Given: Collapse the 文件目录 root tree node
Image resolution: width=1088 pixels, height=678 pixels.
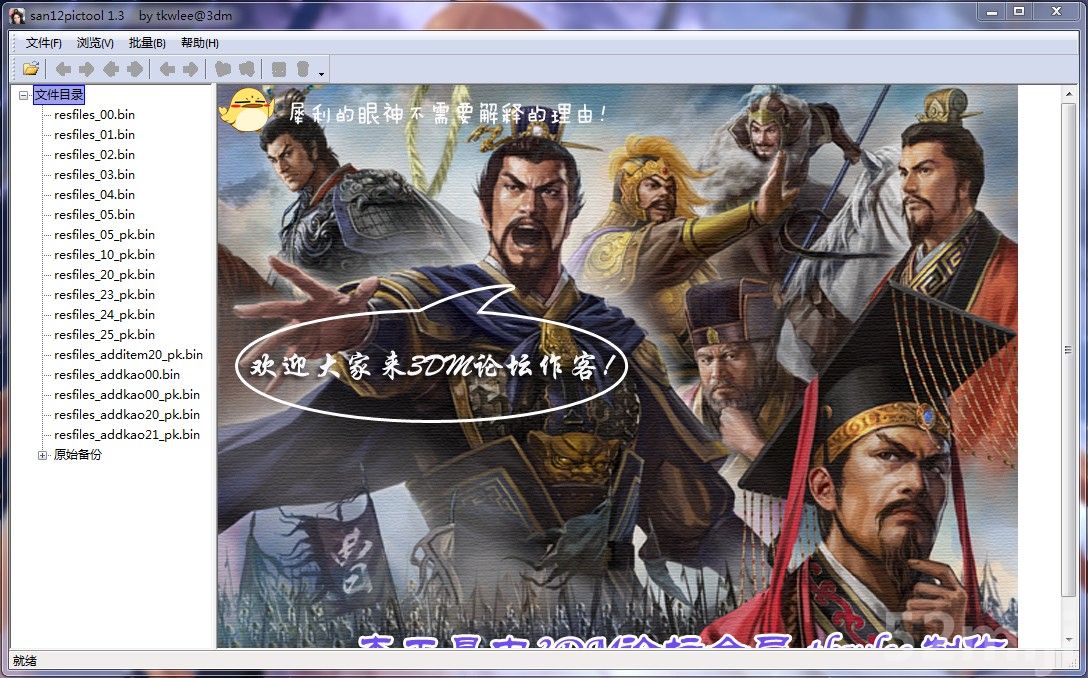Looking at the screenshot, I should [23, 95].
